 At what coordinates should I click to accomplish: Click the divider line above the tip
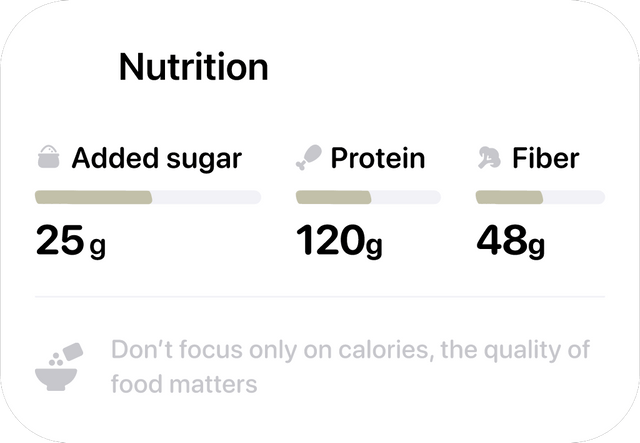pos(320,297)
